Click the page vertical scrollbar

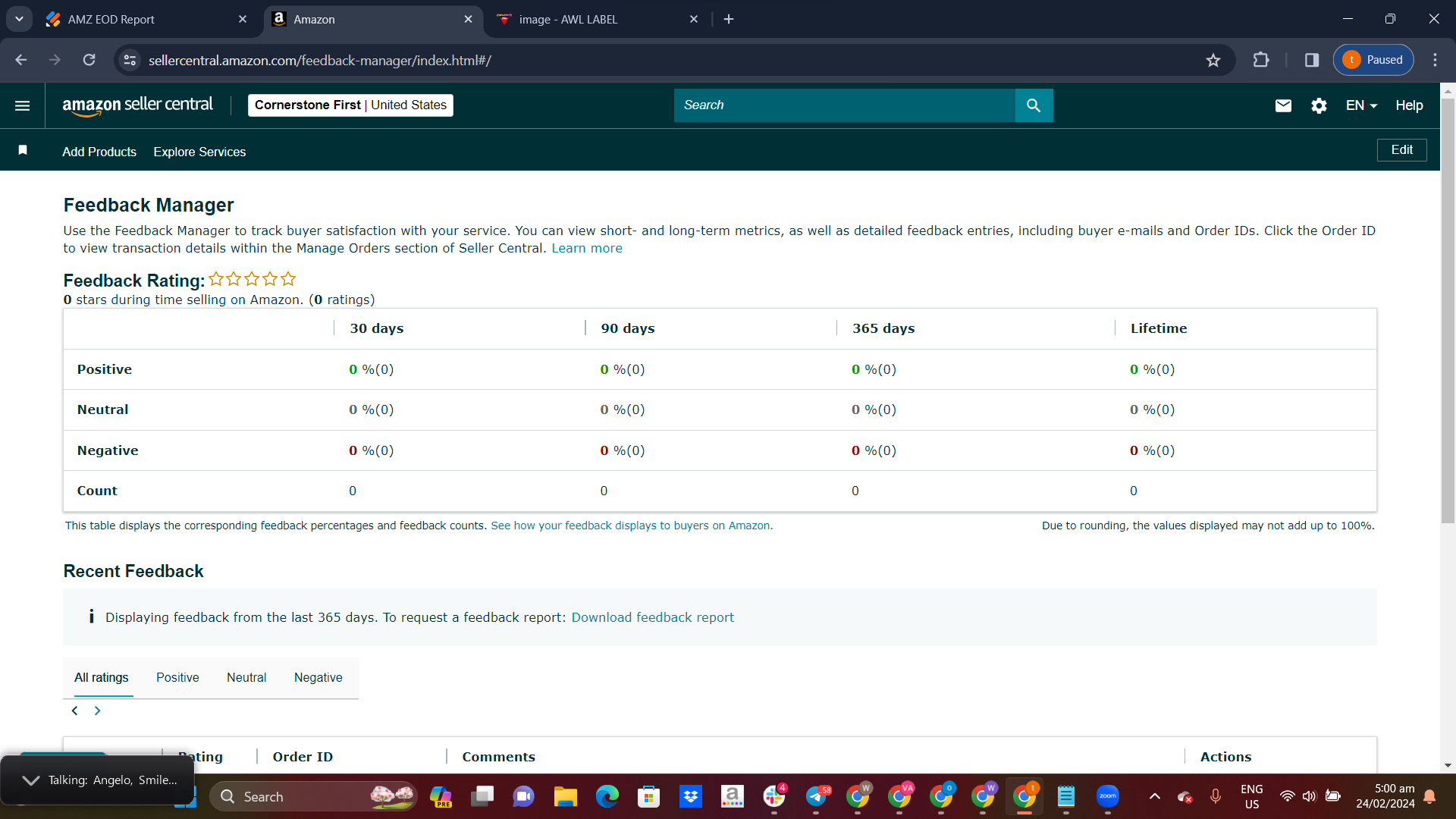click(1448, 311)
